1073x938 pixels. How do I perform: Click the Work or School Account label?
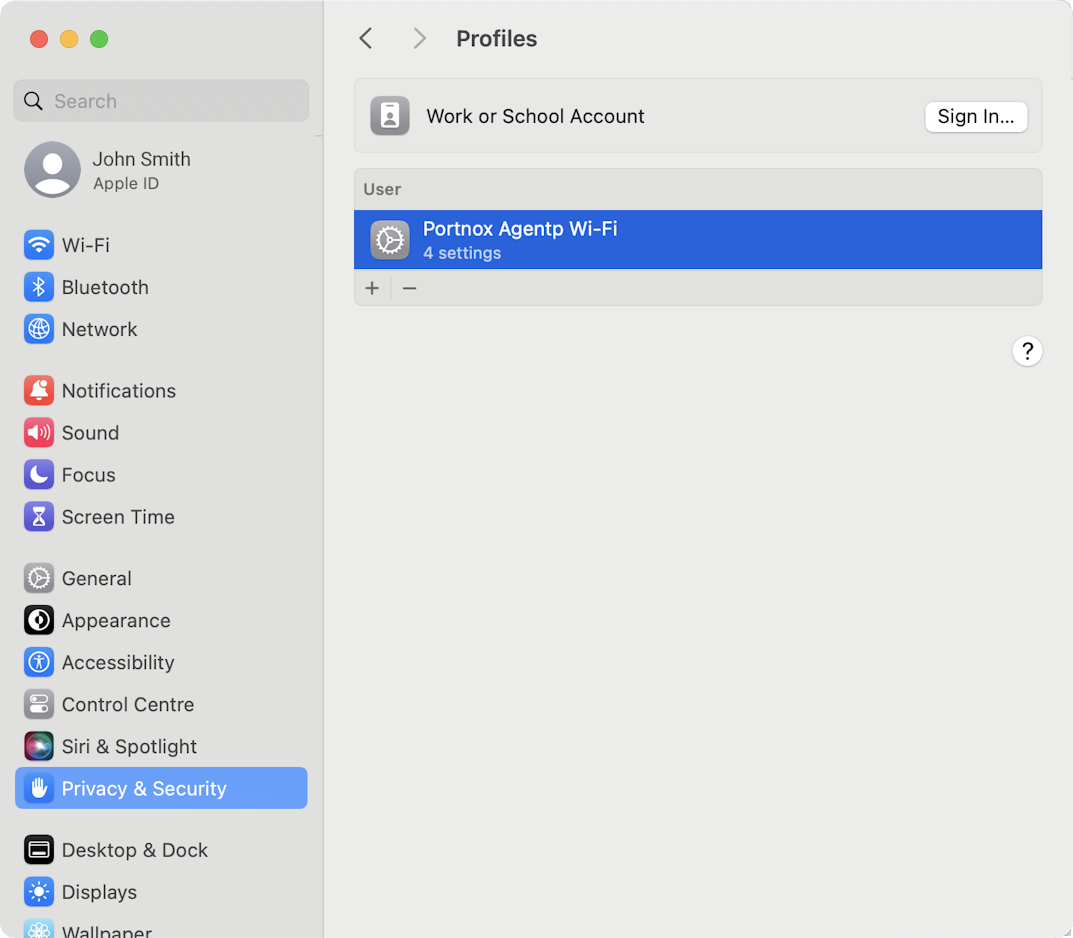(x=535, y=116)
